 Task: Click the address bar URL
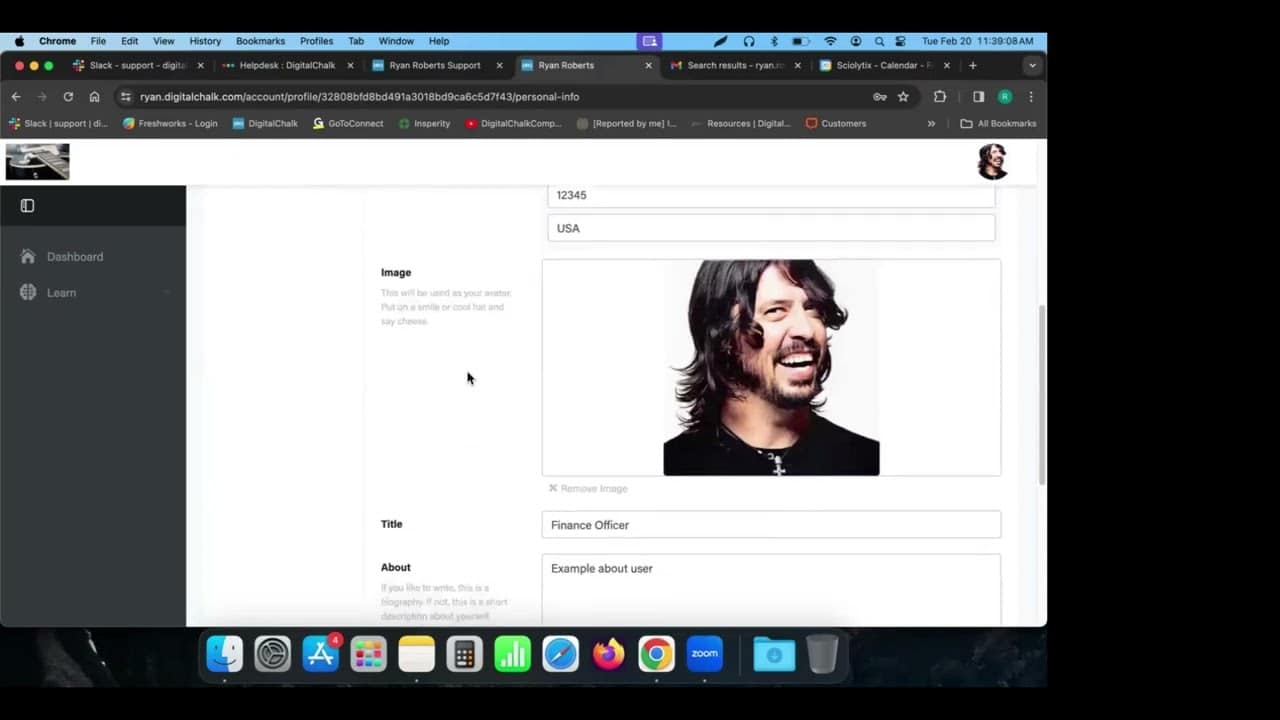coord(359,97)
